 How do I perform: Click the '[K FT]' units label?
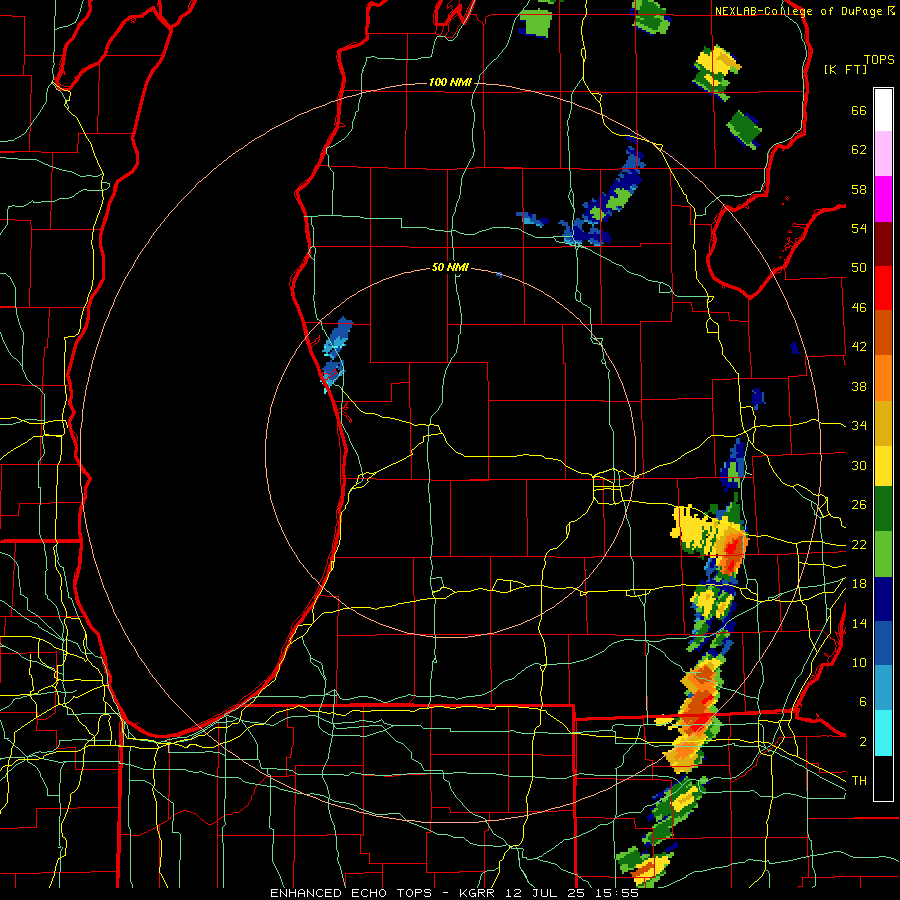845,69
